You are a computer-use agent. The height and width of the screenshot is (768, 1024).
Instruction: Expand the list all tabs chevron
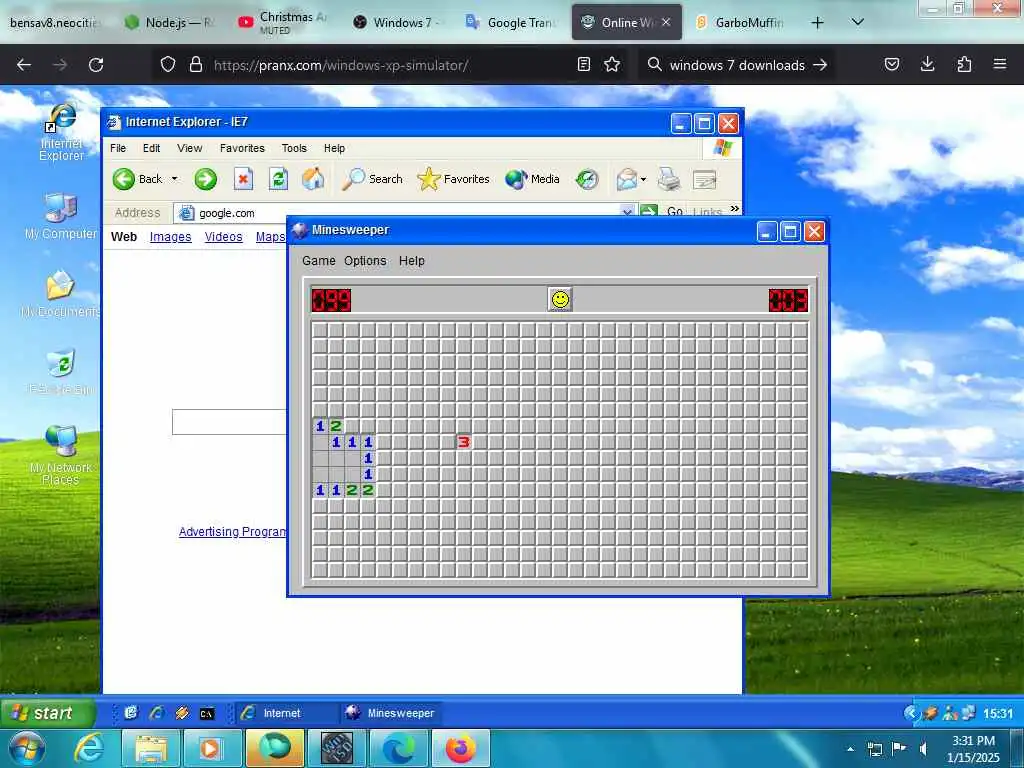[x=858, y=22]
